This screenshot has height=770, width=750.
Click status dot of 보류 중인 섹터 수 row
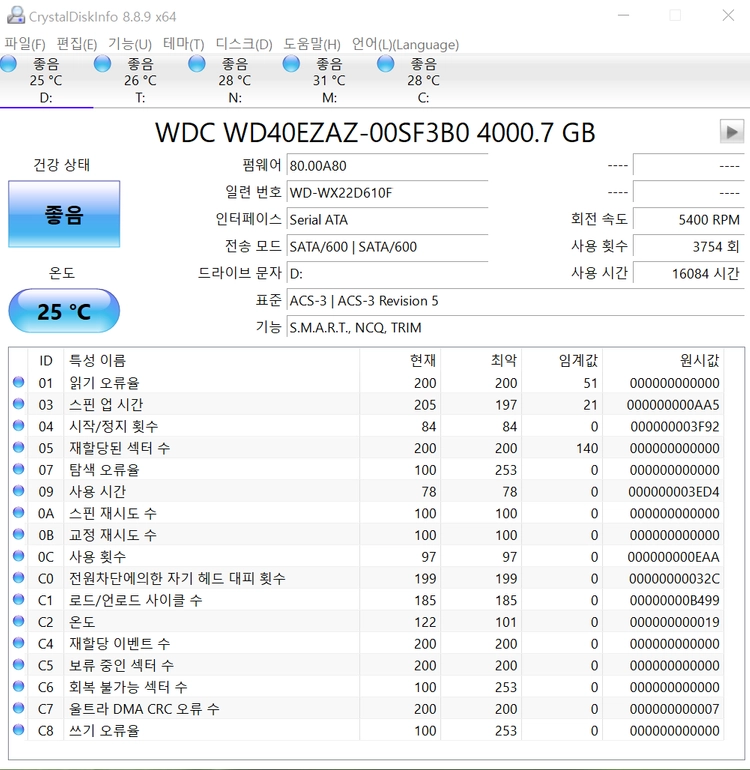pyautogui.click(x=19, y=664)
